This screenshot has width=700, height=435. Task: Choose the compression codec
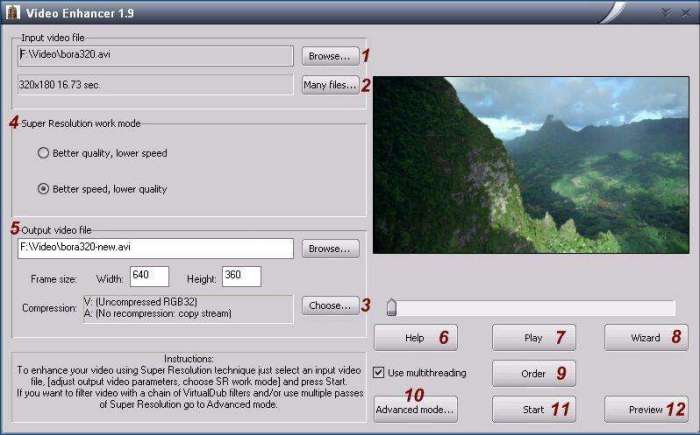click(330, 306)
